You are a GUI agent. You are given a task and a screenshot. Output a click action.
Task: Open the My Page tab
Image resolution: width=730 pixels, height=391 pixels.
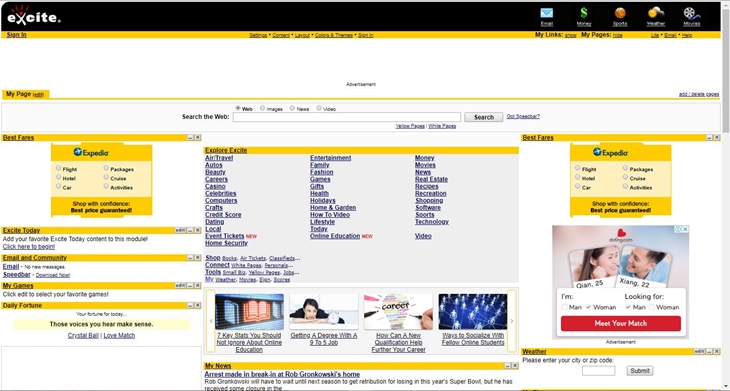25,94
